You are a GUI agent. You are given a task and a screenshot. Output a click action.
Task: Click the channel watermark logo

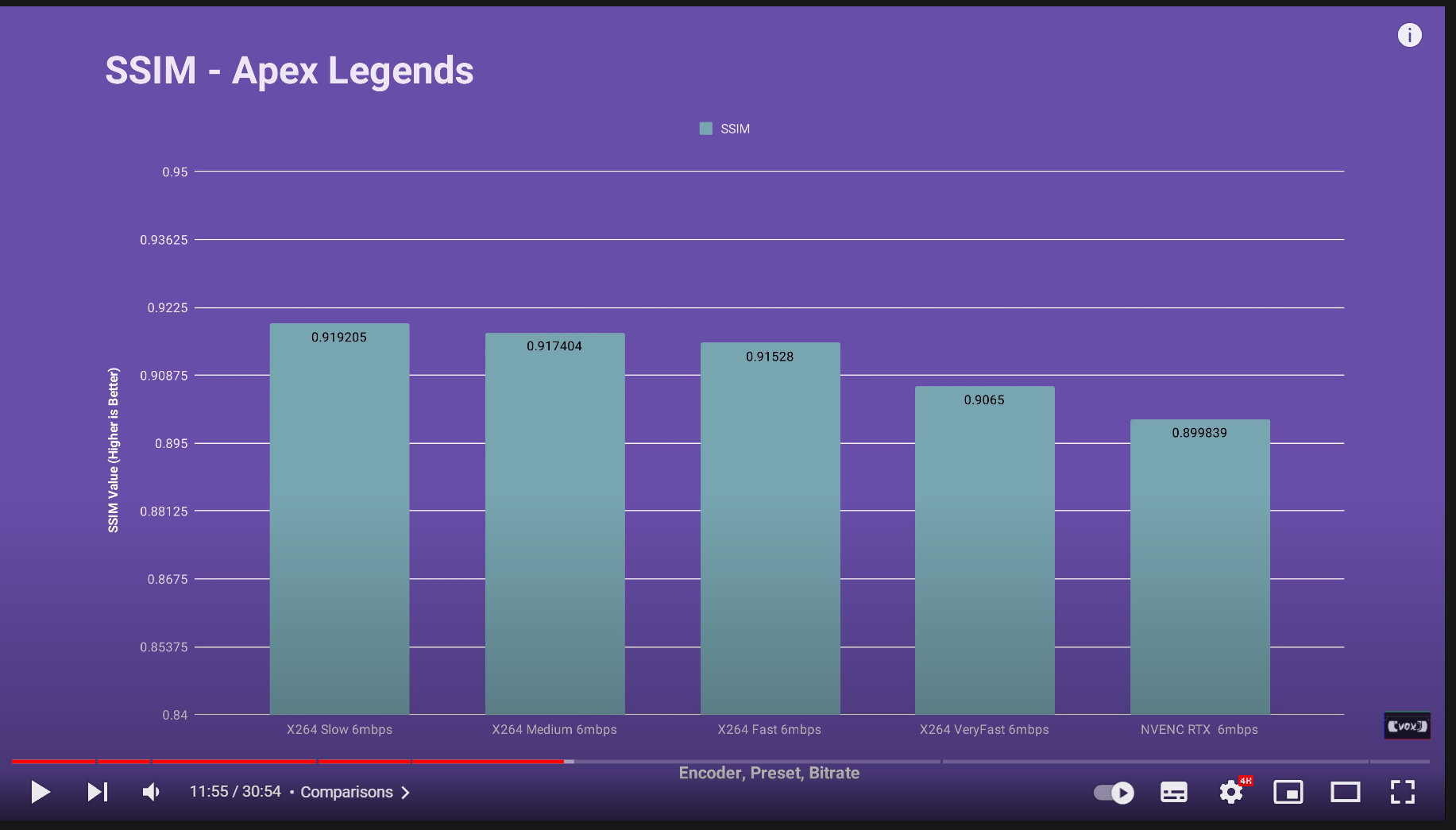1408,726
